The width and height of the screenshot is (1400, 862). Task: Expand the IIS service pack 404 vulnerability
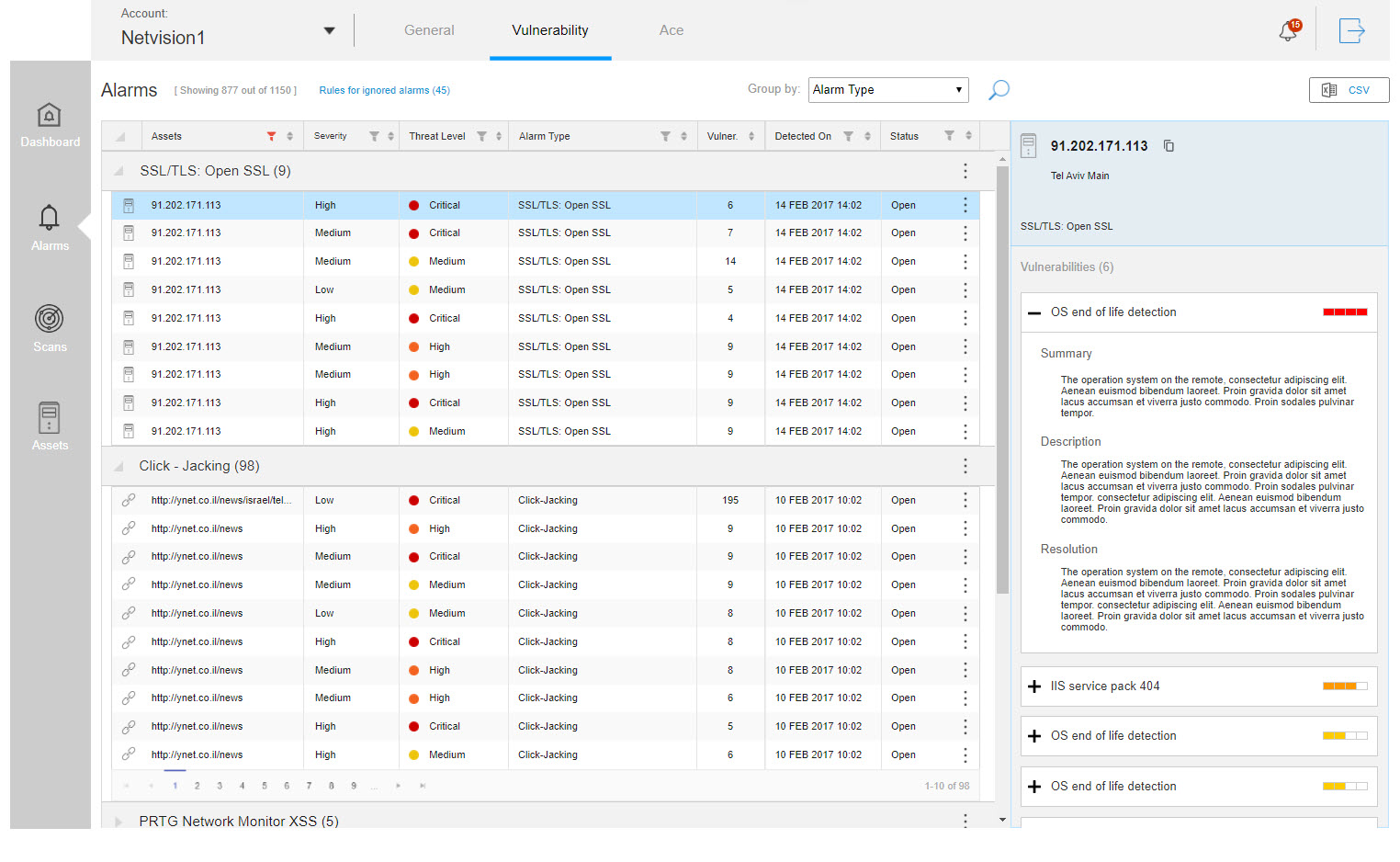pos(1034,686)
